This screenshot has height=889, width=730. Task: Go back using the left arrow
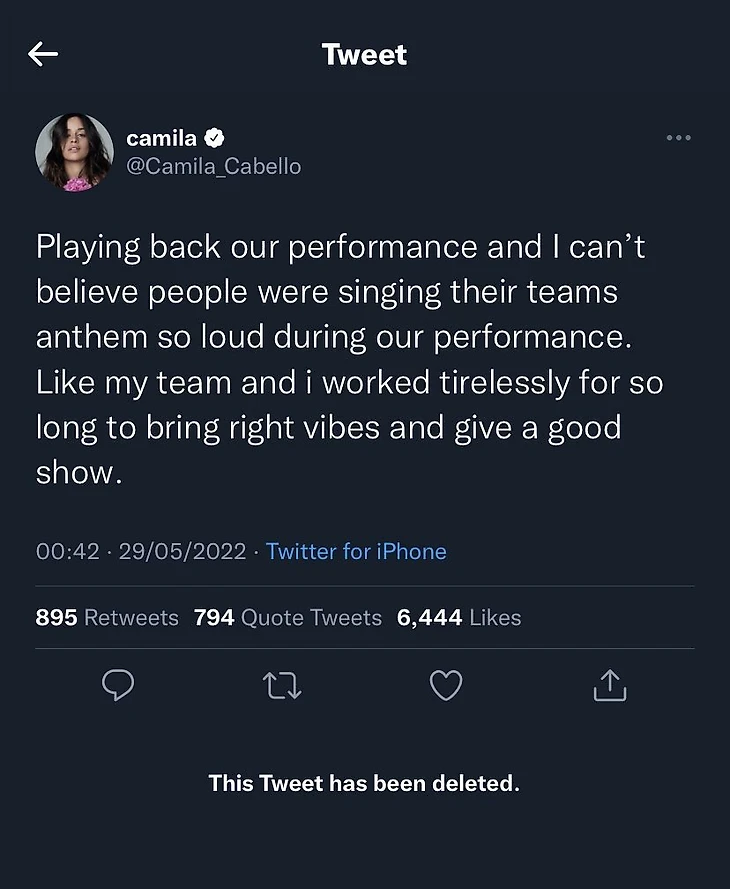coord(43,54)
